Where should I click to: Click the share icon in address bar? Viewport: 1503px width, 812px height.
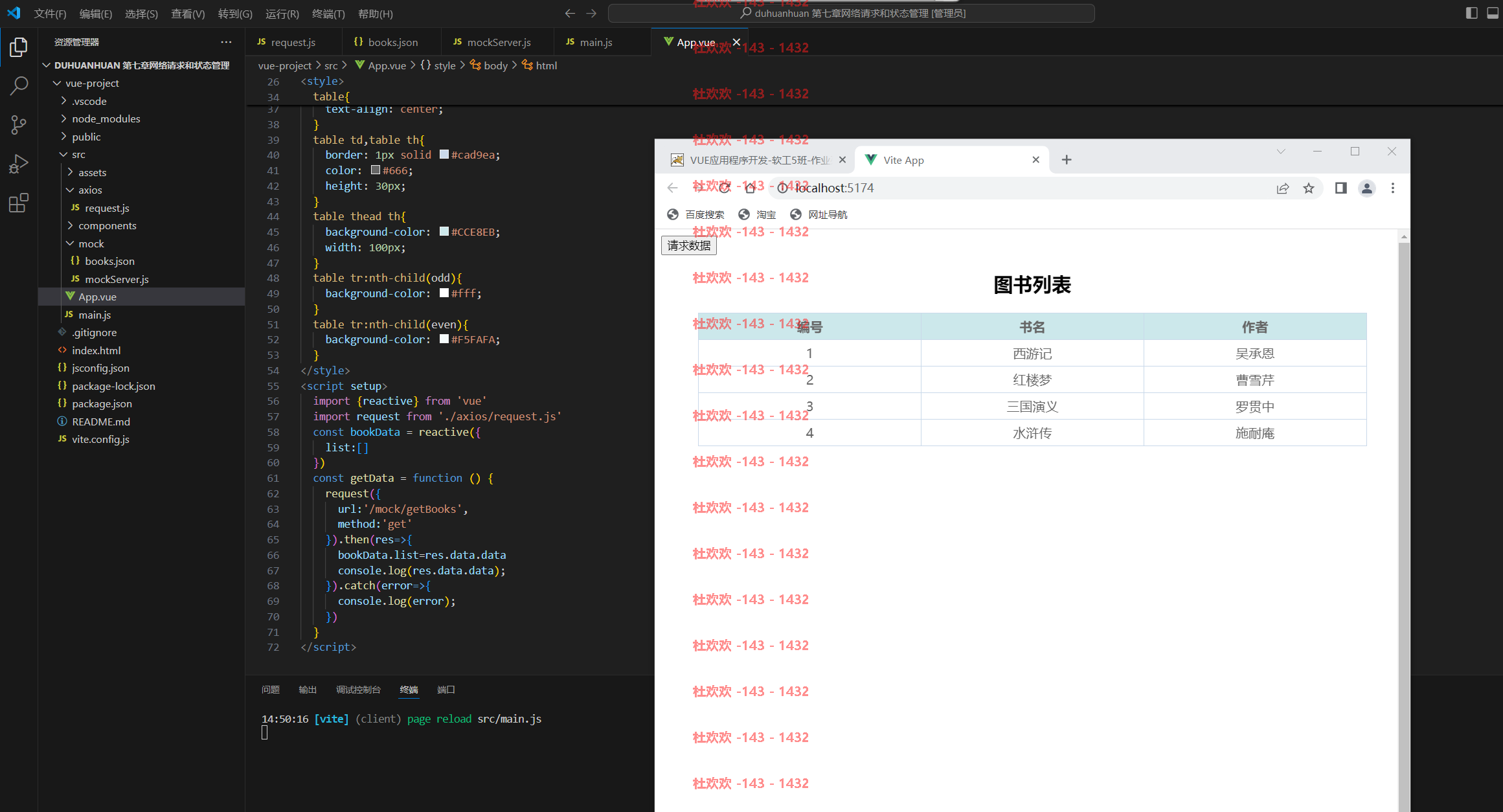click(1283, 188)
